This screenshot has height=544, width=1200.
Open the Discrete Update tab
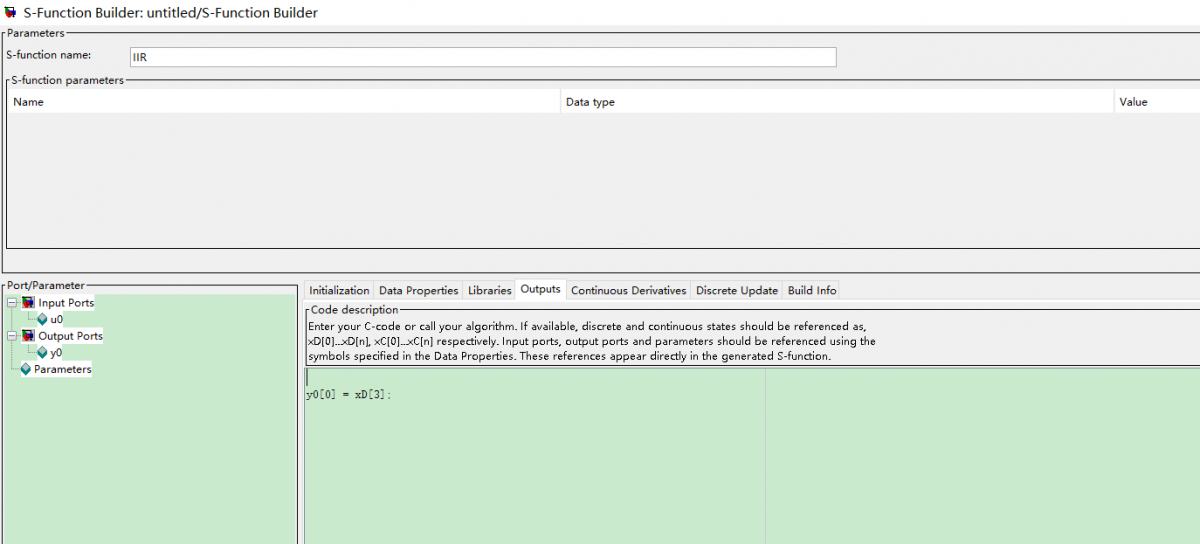point(736,290)
